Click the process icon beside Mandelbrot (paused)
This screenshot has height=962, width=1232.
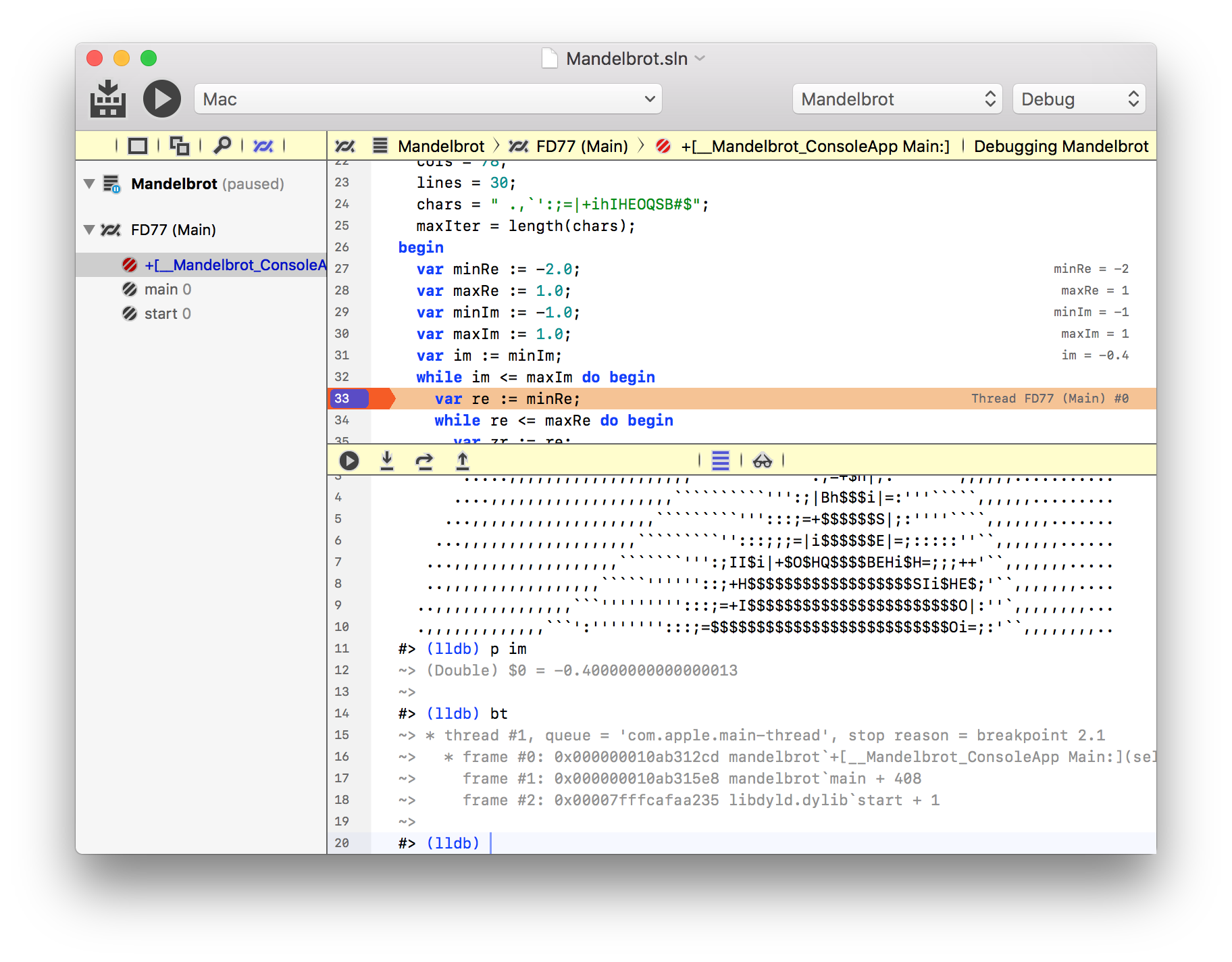[111, 184]
